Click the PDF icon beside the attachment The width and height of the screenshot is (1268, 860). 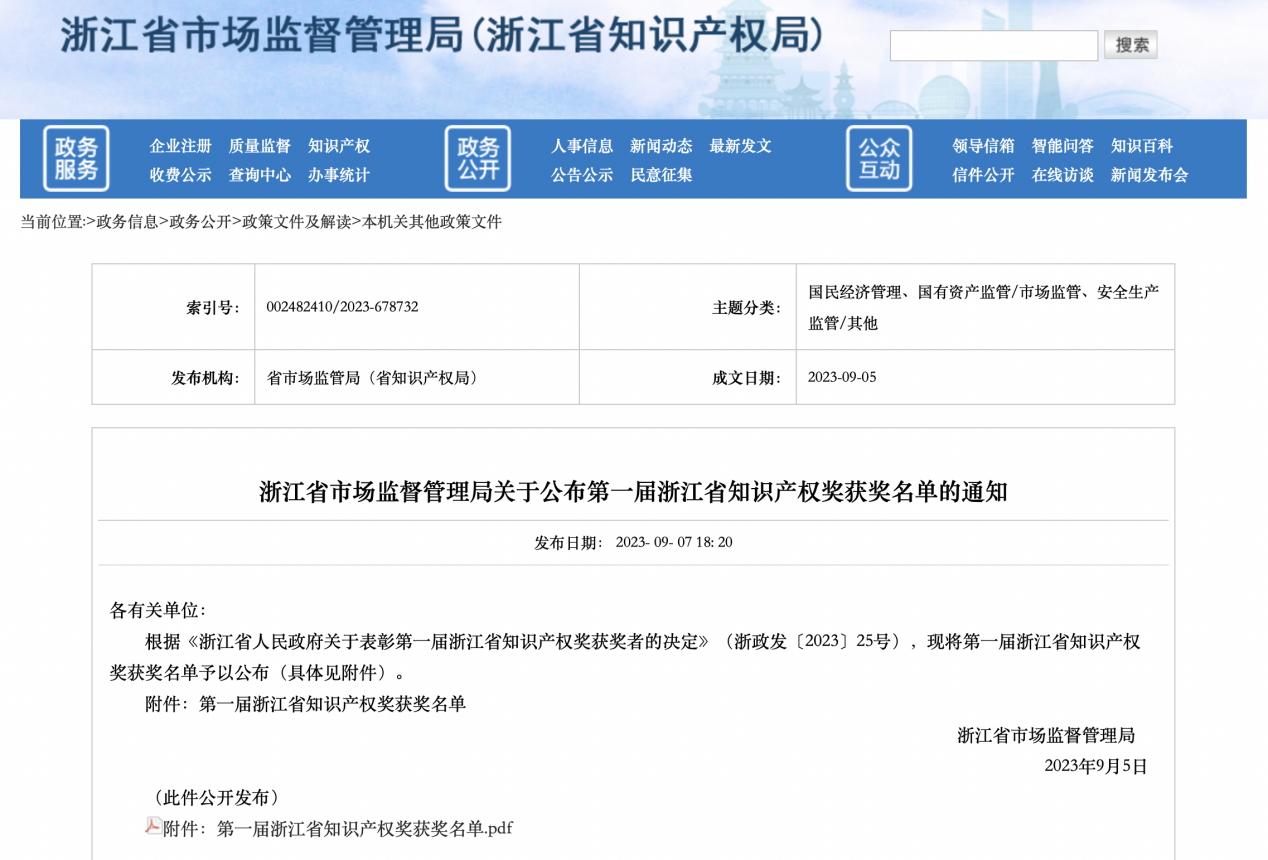[153, 826]
